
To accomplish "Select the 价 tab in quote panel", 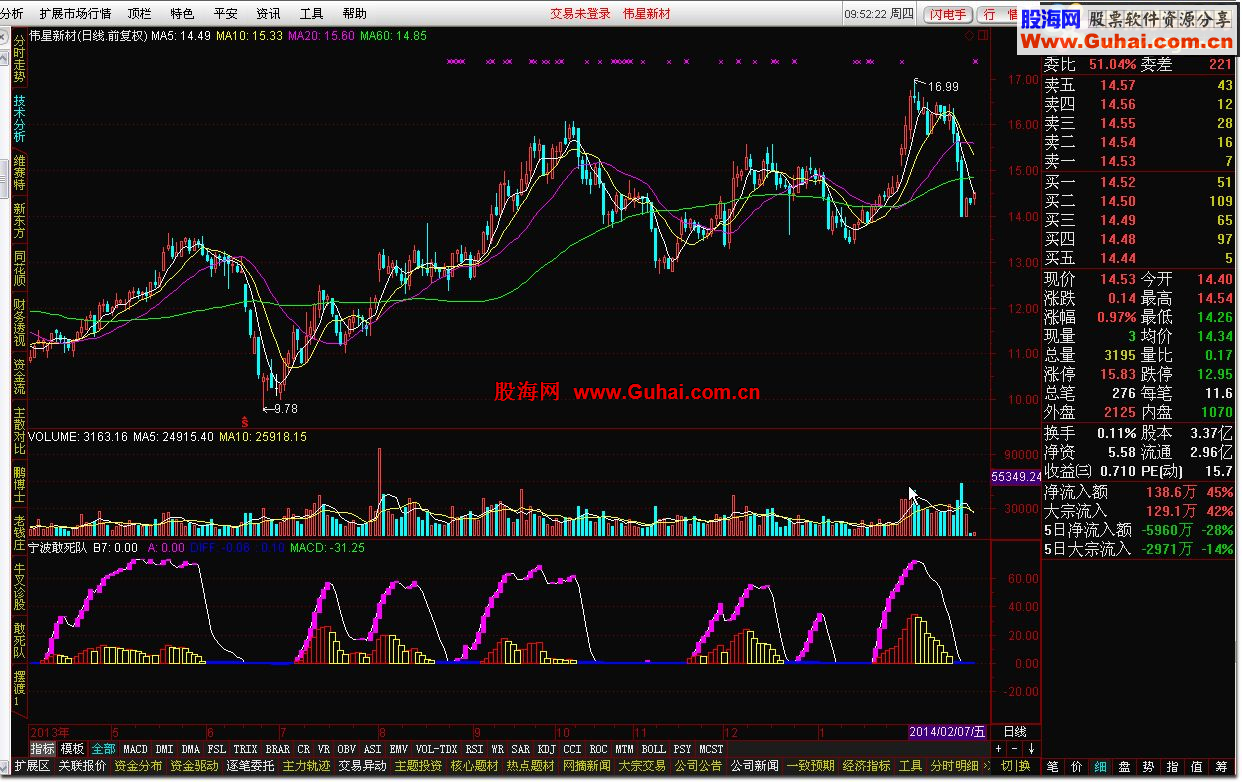I will tap(1076, 767).
